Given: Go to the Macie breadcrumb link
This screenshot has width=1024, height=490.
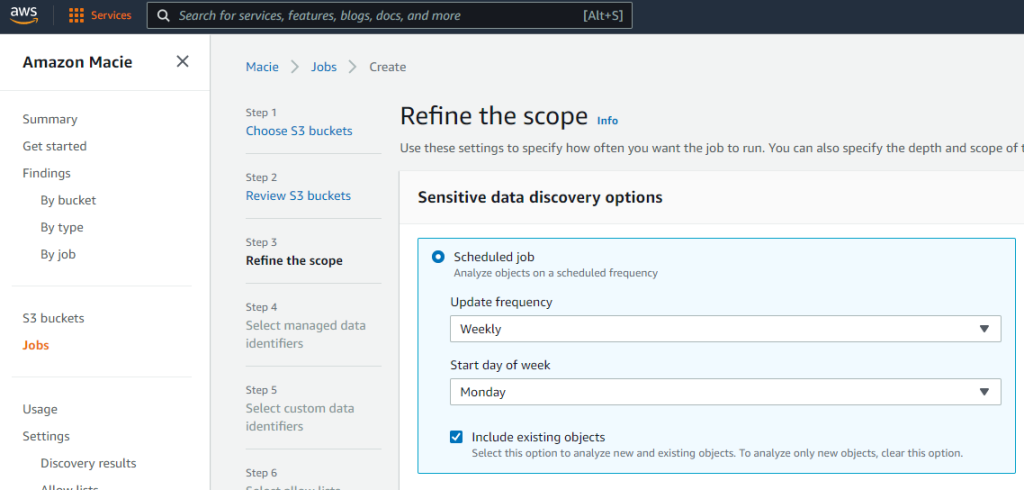Looking at the screenshot, I should pos(262,67).
